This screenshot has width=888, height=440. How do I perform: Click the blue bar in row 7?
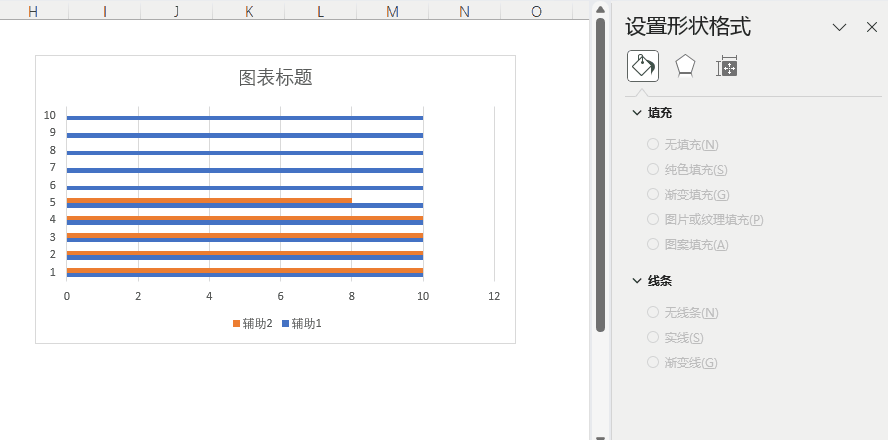tap(245, 170)
